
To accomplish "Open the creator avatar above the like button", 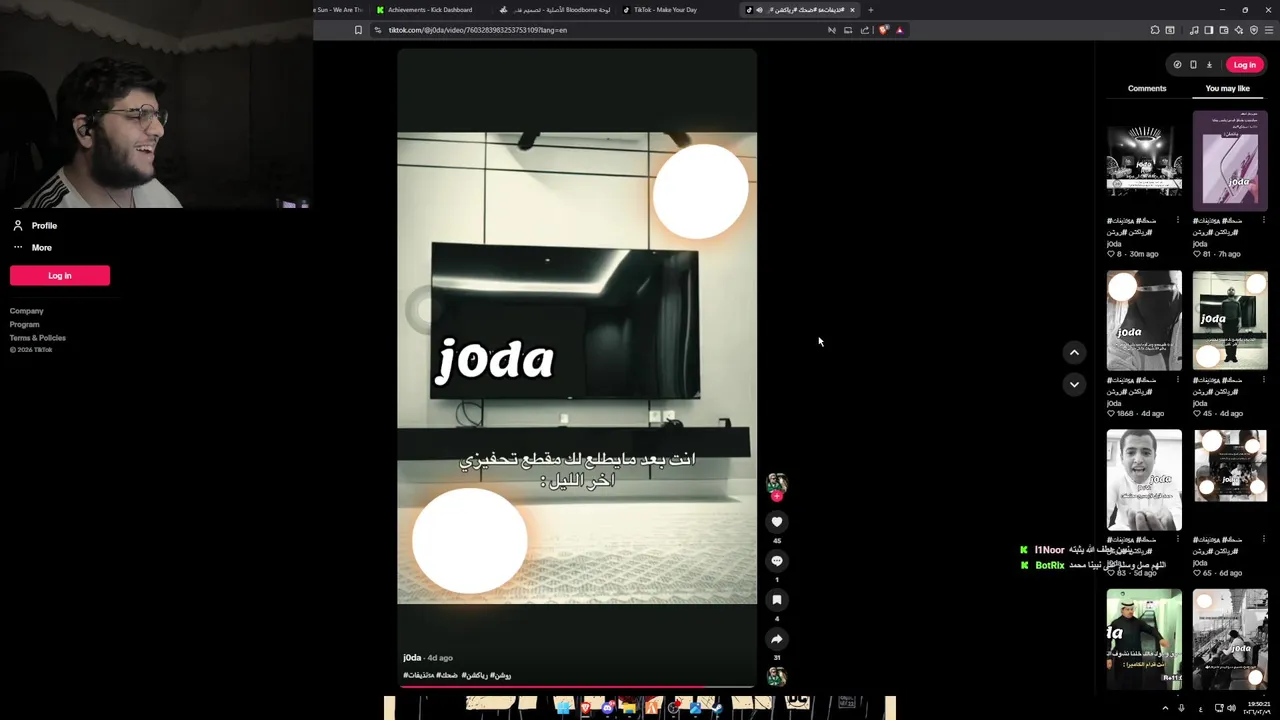I will click(777, 482).
